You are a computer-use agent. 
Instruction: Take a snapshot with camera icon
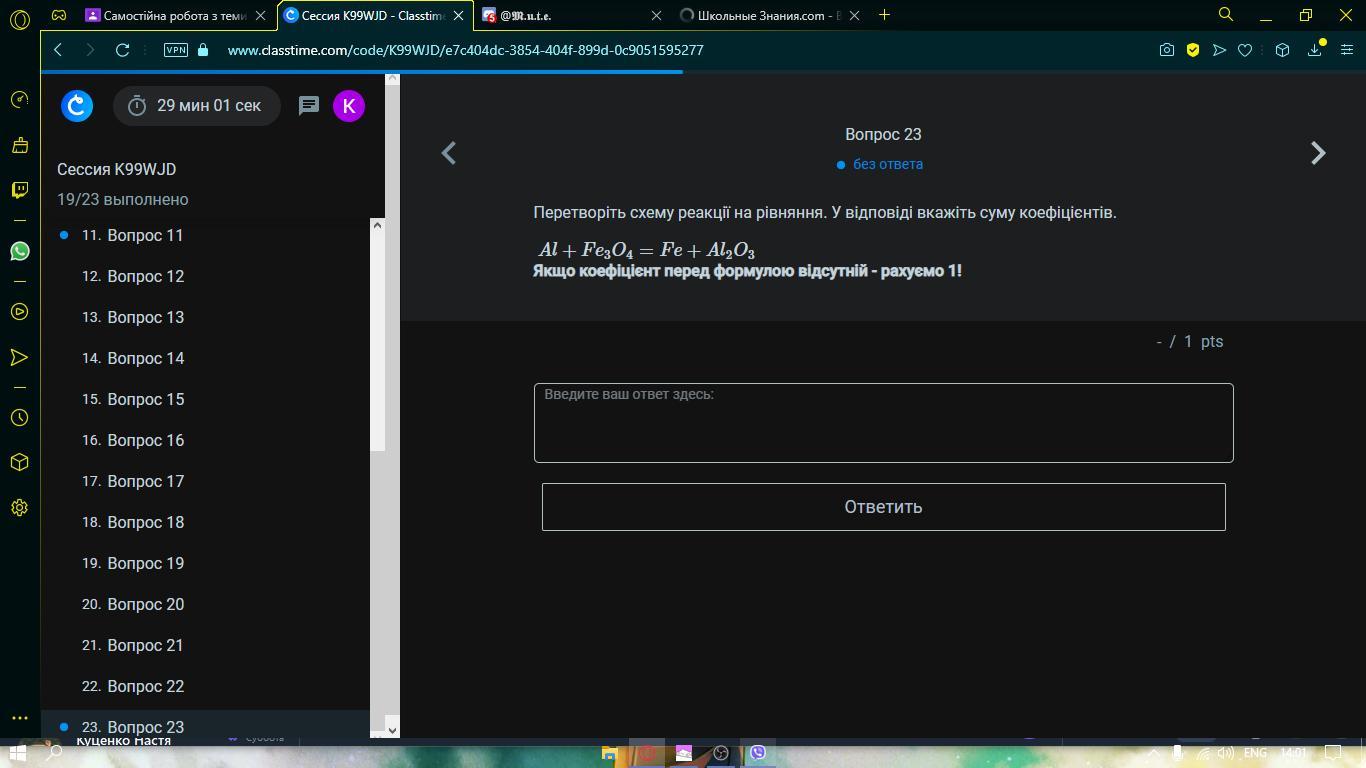click(x=1166, y=49)
